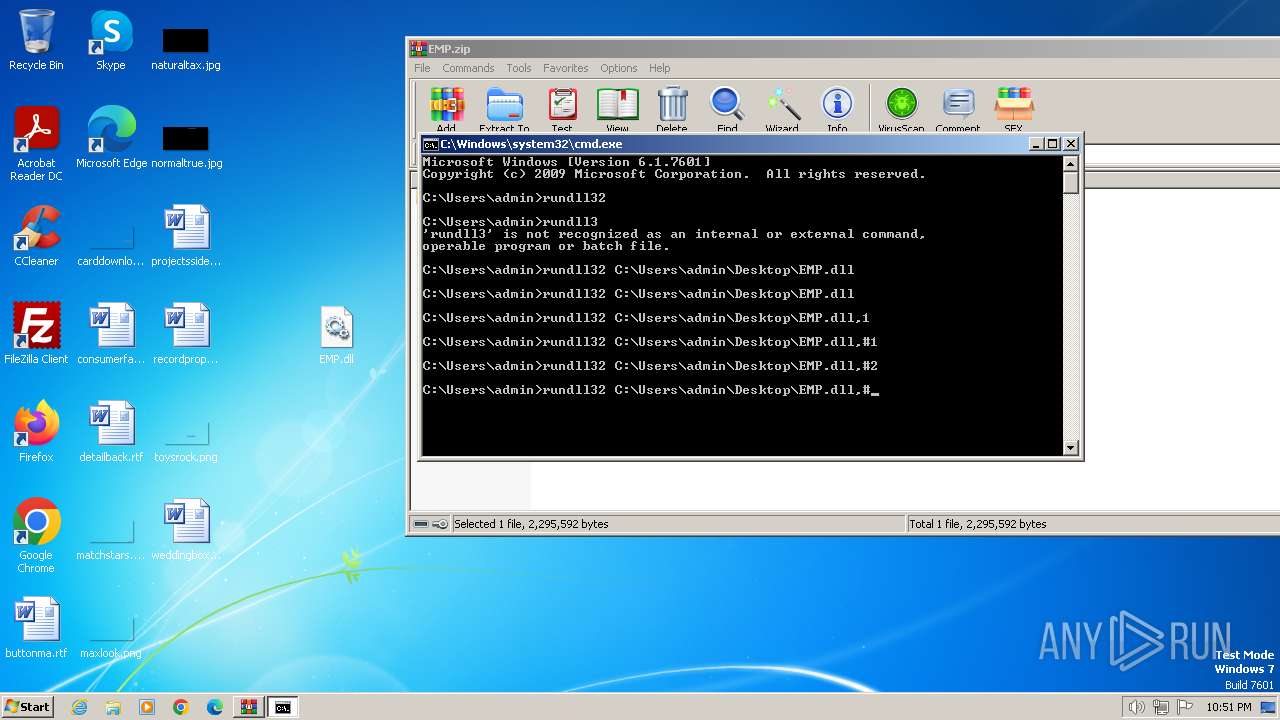Screen dimensions: 1280x720
Task: Switch to WinRAR taskbar button
Action: [x=249, y=707]
